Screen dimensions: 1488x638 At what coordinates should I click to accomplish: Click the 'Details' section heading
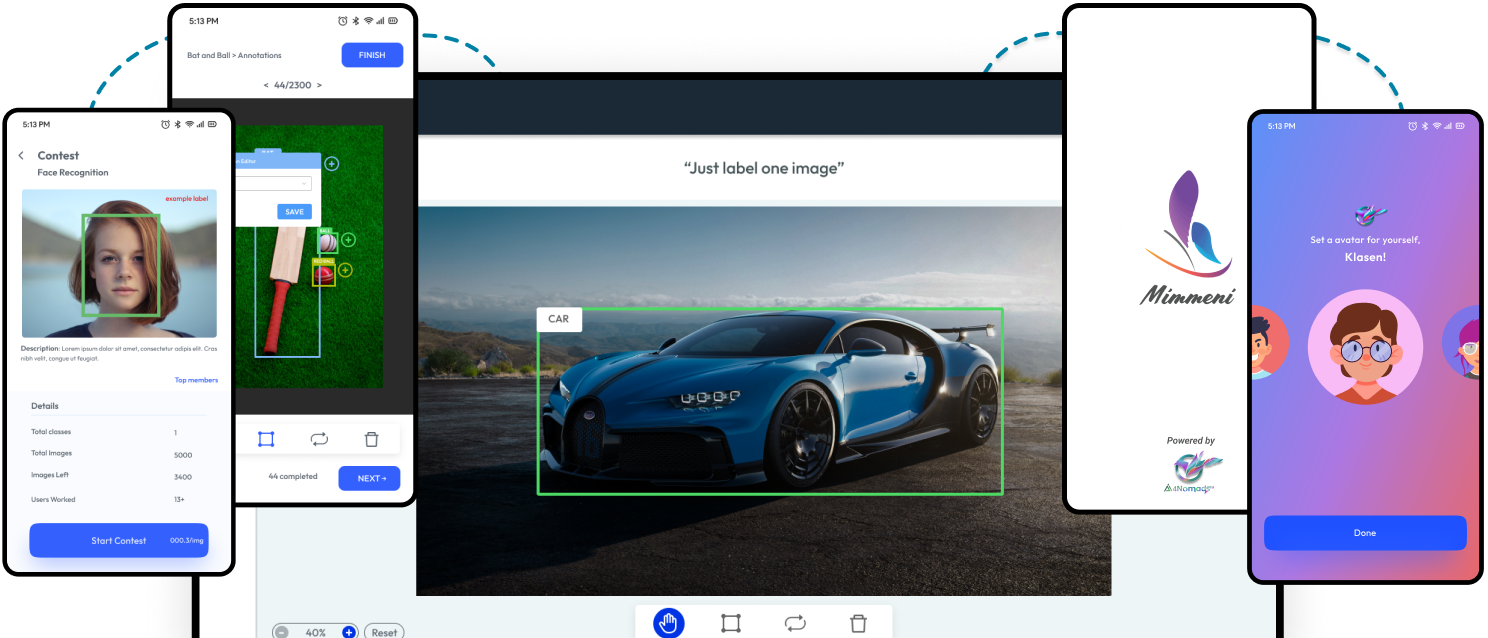pyautogui.click(x=45, y=406)
